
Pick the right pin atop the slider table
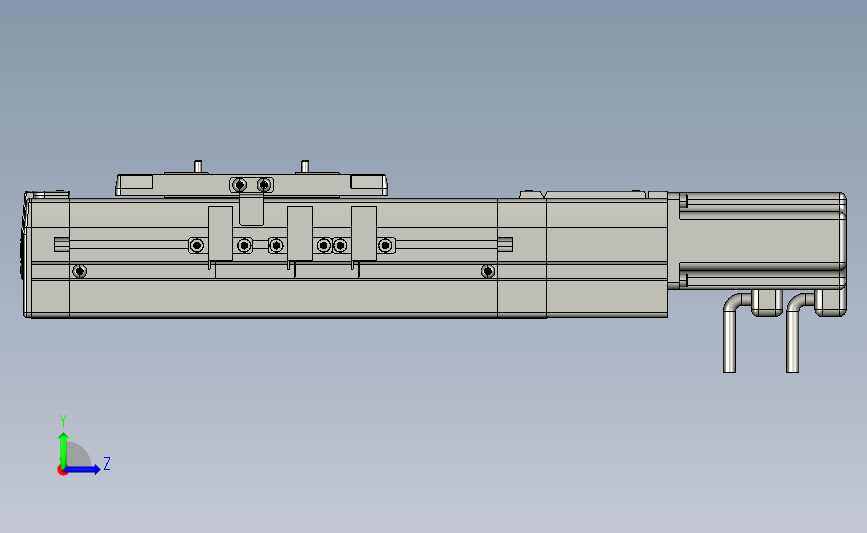(305, 166)
